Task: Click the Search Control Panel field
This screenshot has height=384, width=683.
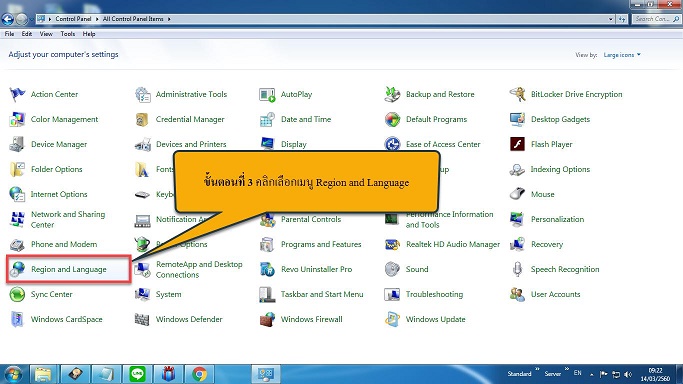Action: click(x=656, y=19)
